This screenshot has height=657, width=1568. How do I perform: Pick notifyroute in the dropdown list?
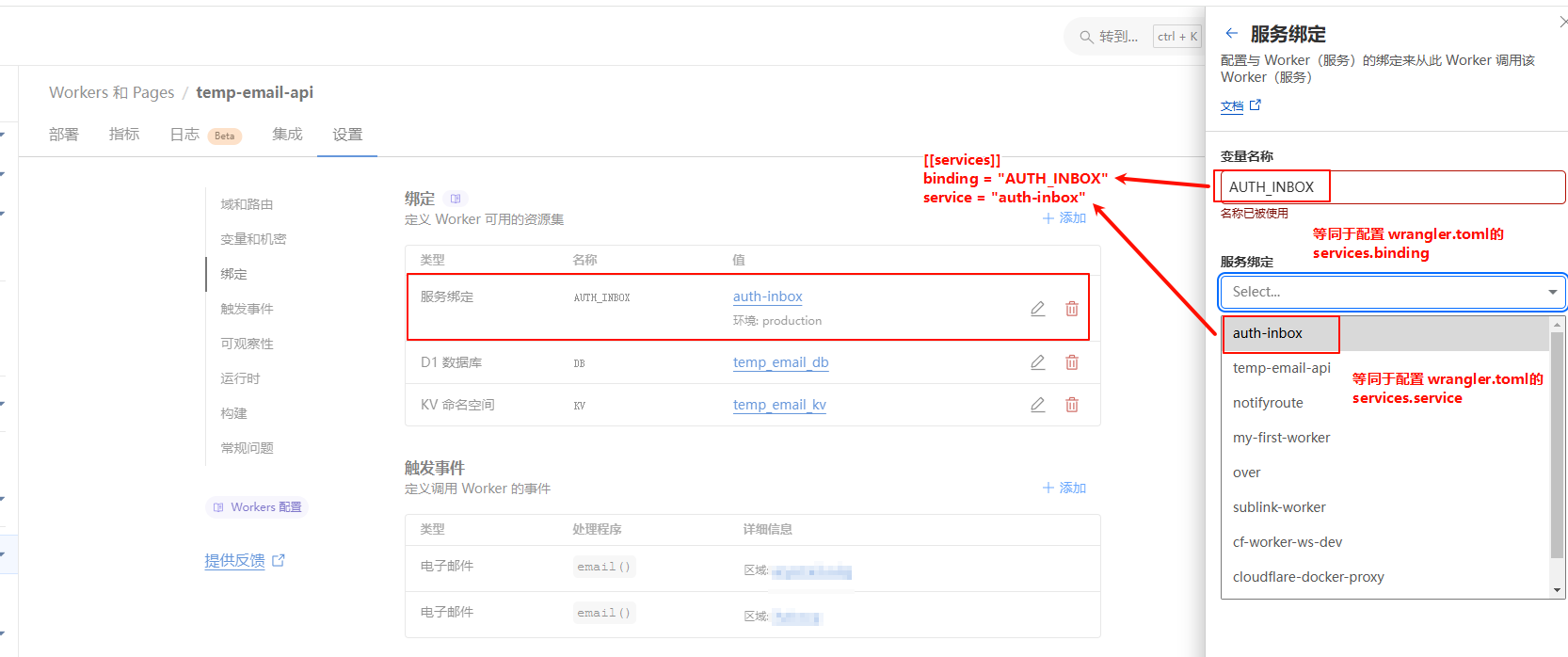(1268, 403)
